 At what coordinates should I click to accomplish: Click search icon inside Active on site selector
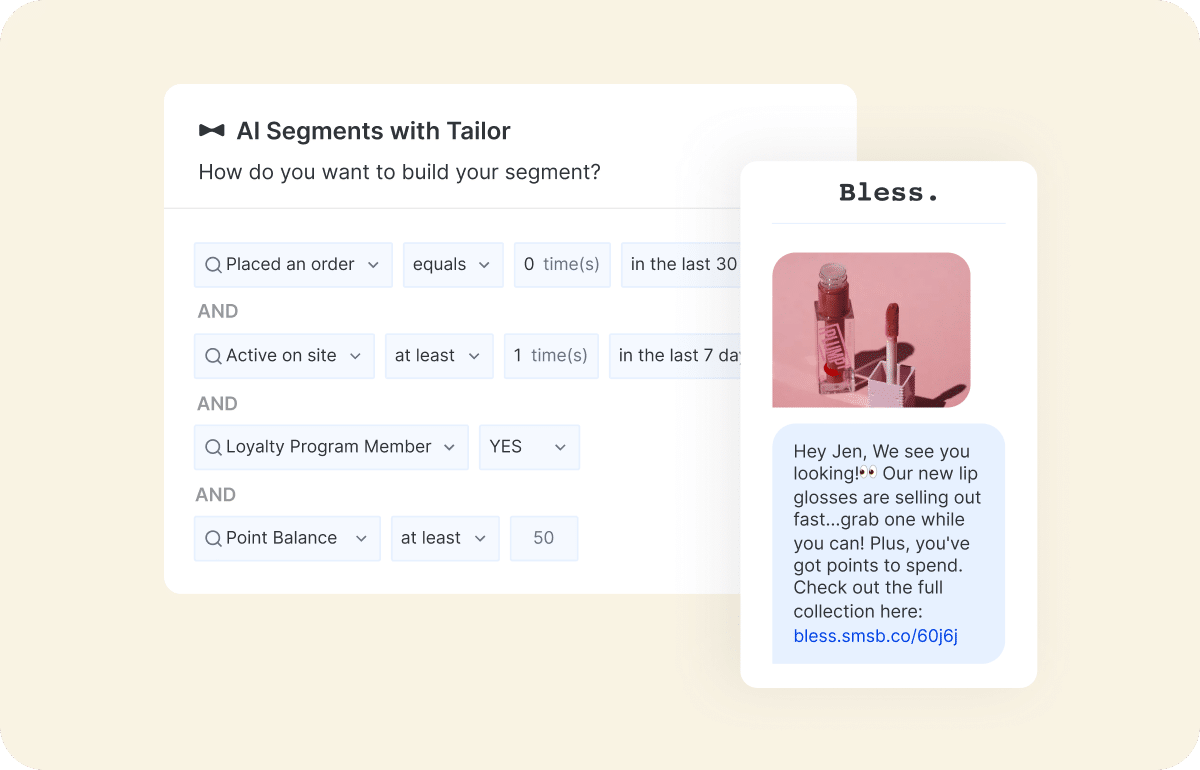(212, 356)
